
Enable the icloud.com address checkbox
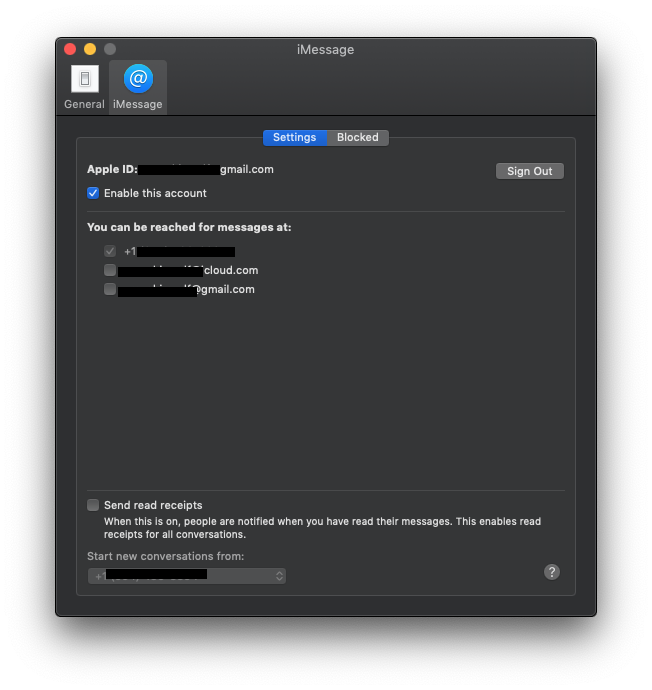click(x=110, y=270)
